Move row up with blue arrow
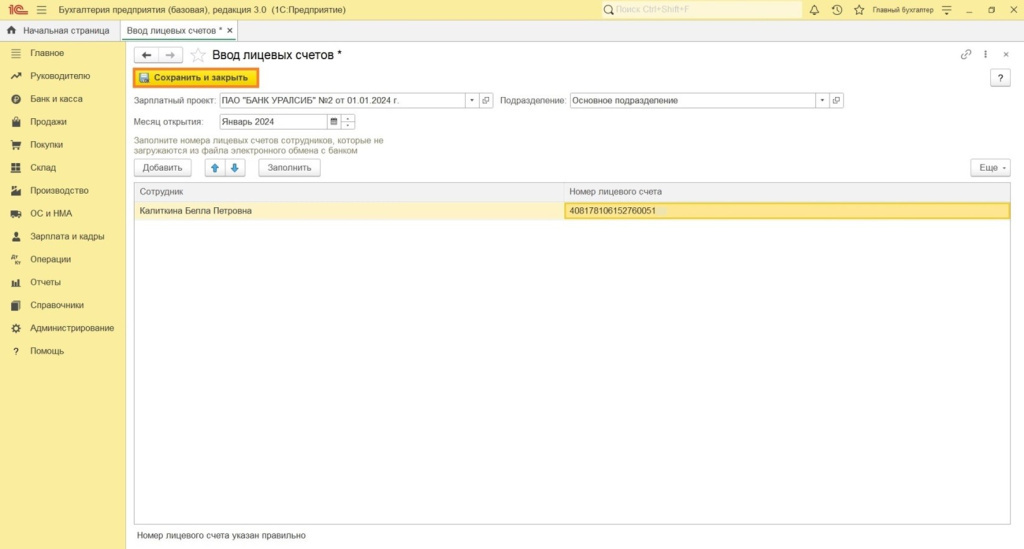 click(x=215, y=168)
